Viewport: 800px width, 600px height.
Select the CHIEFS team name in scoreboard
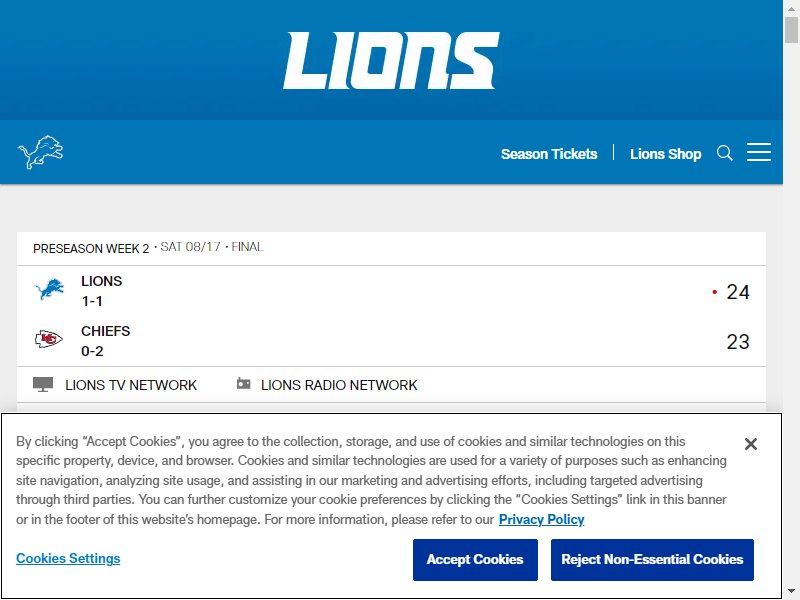(x=106, y=331)
